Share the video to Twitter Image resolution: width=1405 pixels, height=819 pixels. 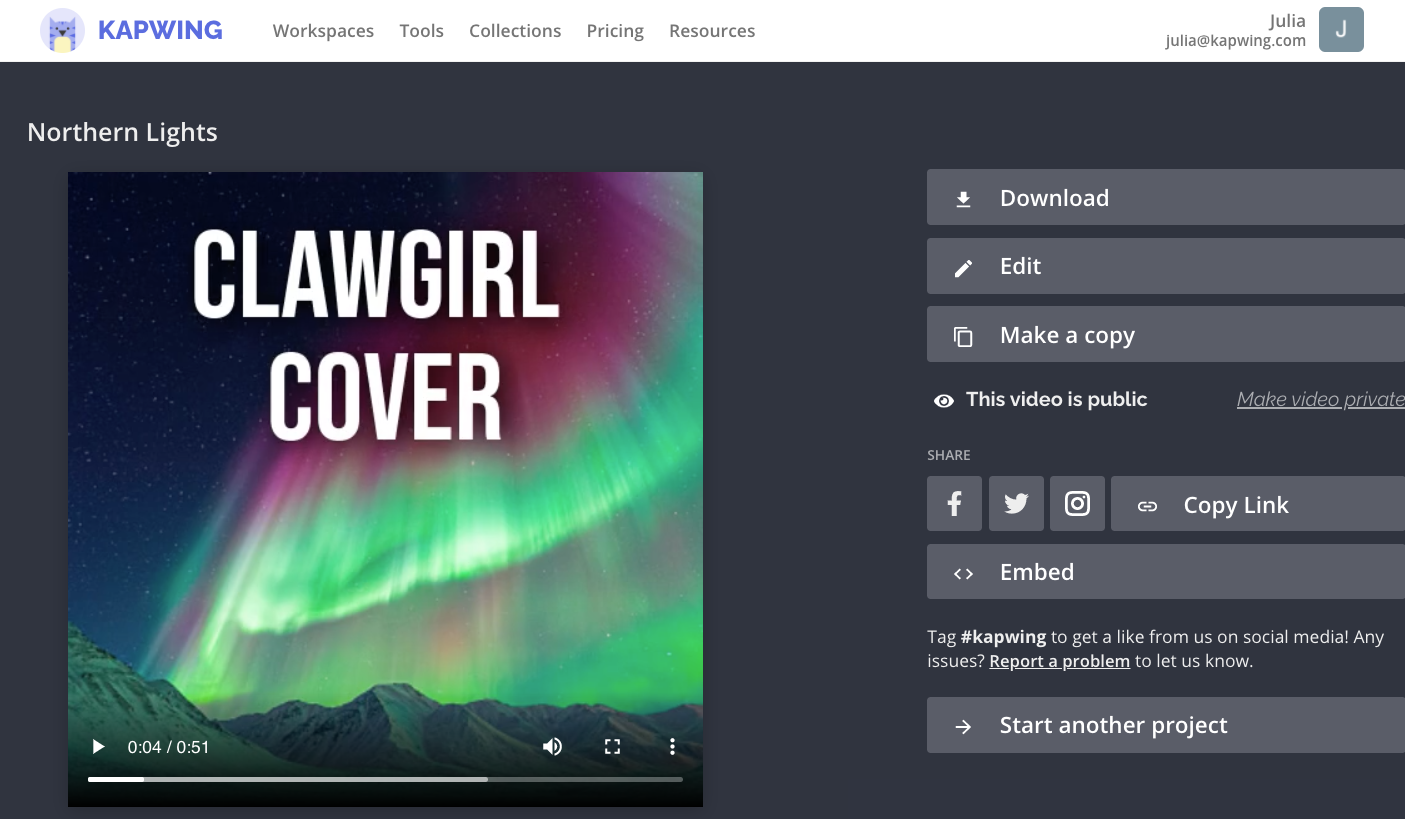(x=1016, y=504)
